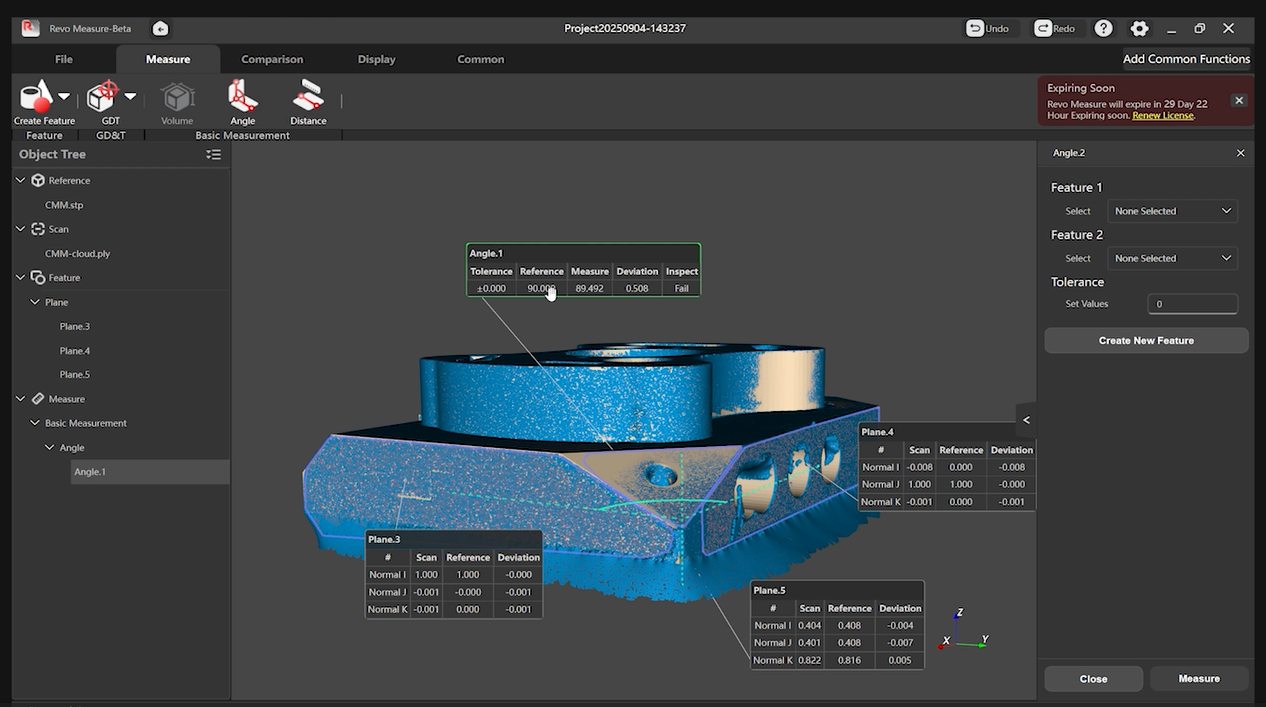
Task: Open the Create Feature dropdown arrow
Action: (64, 97)
